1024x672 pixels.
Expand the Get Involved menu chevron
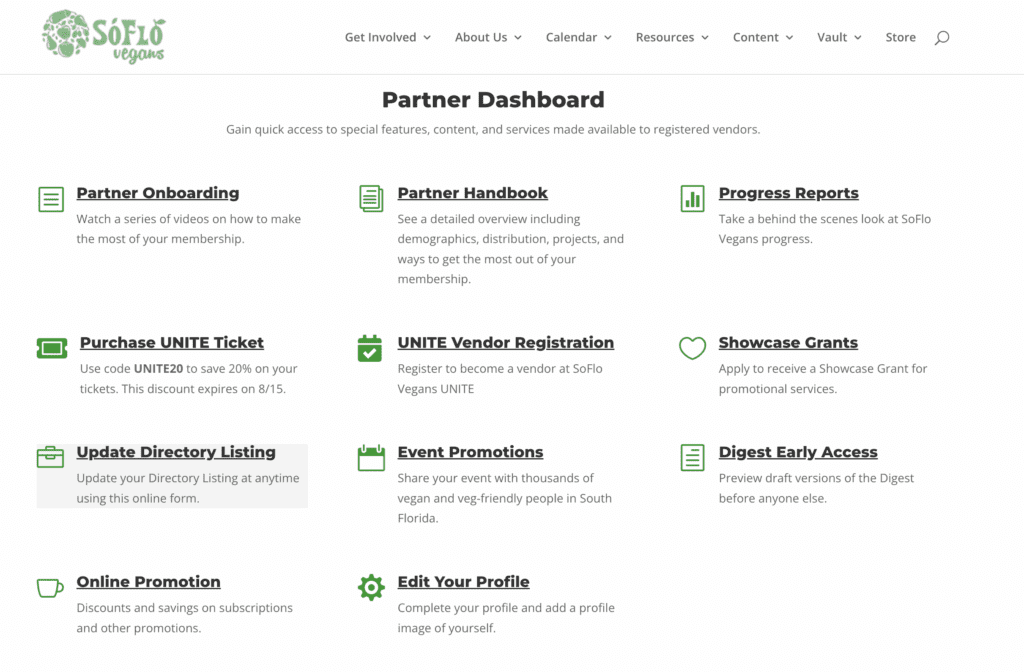coord(427,38)
